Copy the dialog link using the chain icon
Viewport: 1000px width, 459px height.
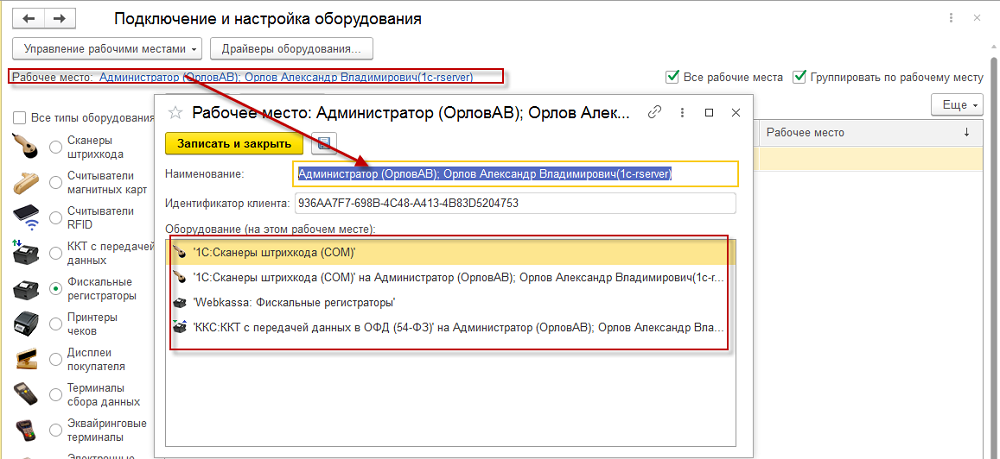pyautogui.click(x=654, y=112)
